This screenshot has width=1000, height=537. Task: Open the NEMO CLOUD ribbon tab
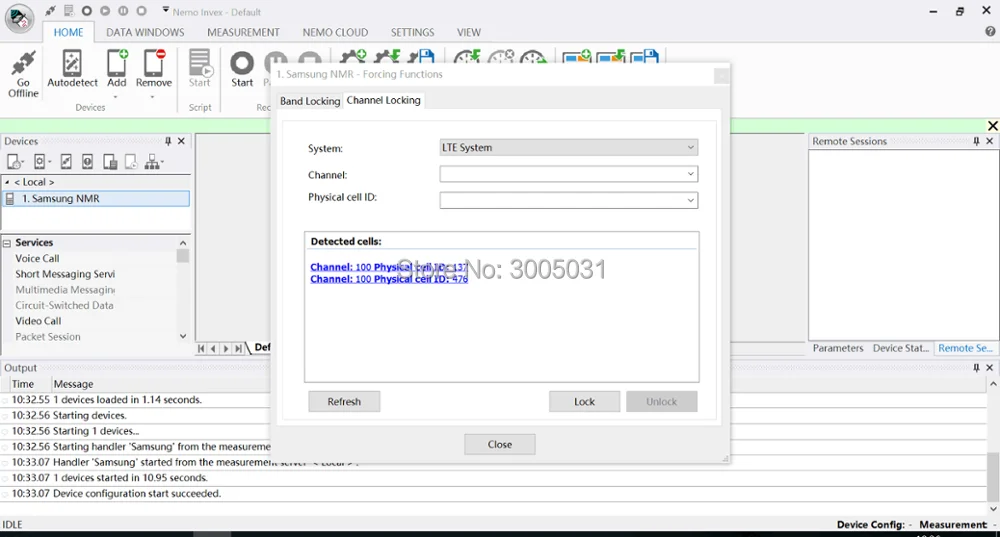pos(335,32)
